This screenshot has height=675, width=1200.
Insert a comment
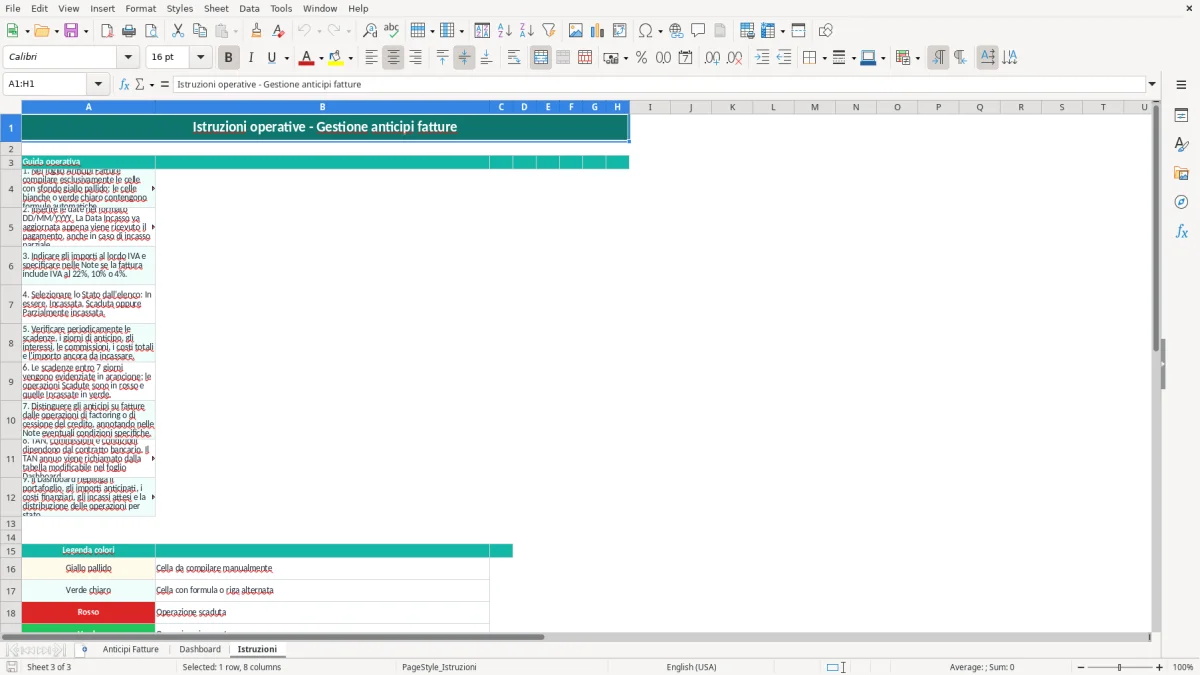click(699, 31)
